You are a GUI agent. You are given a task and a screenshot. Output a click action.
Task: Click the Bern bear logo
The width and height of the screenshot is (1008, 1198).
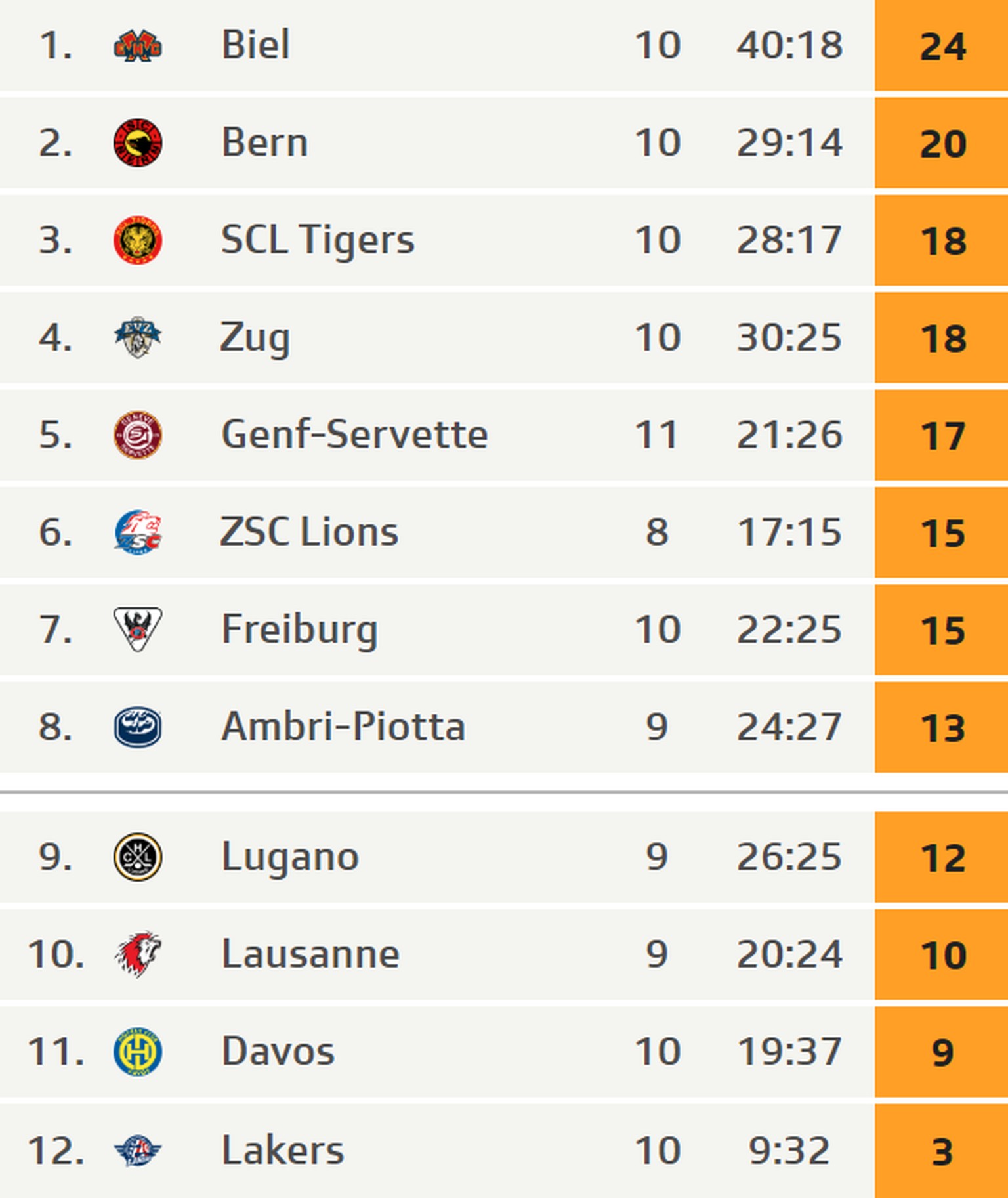coord(138,143)
